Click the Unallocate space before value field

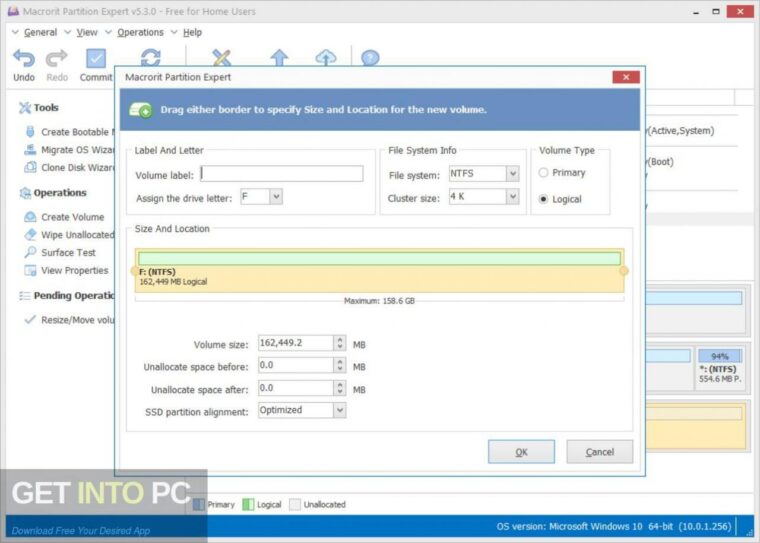(x=296, y=365)
